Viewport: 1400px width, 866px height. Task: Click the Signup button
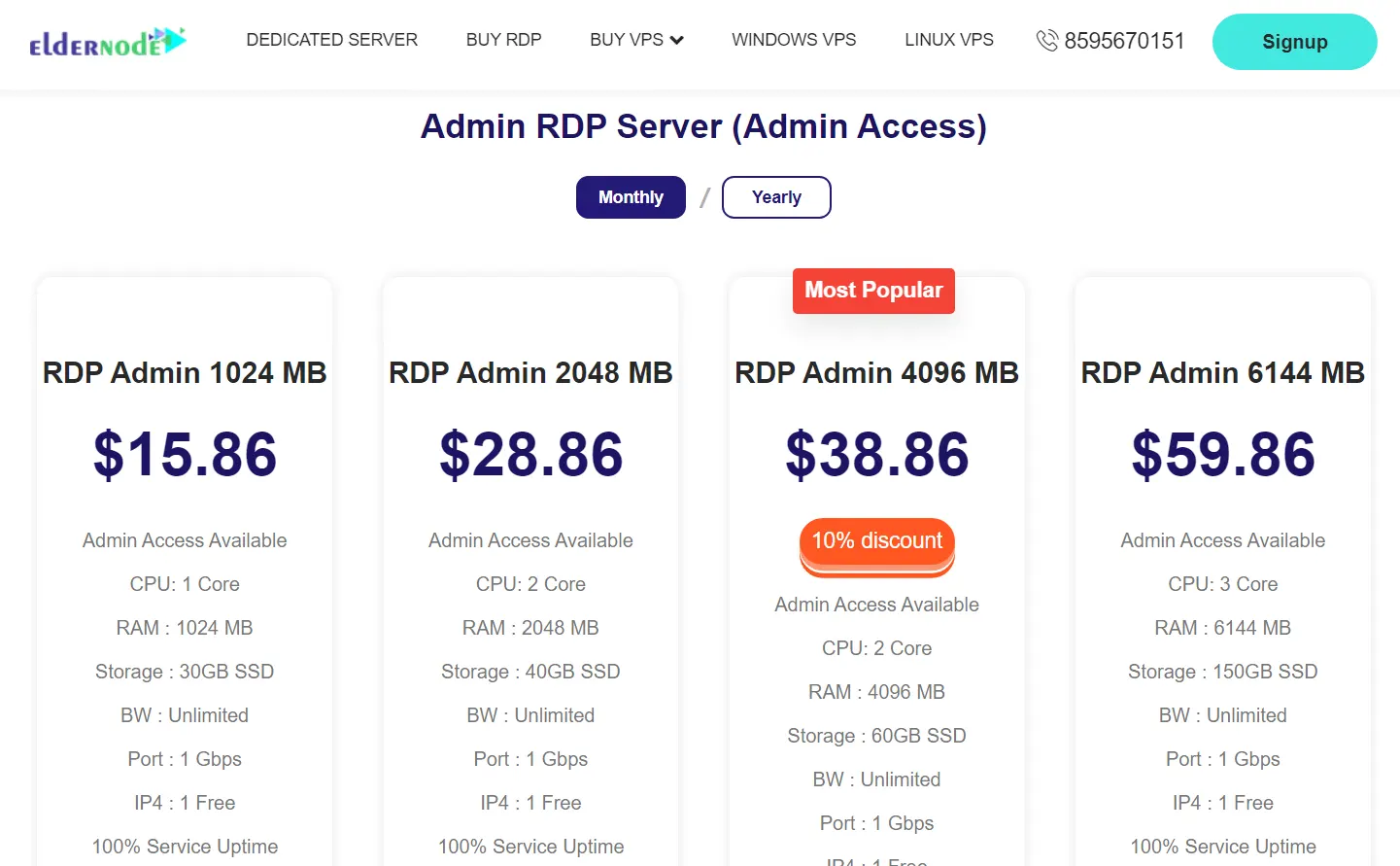coord(1294,41)
